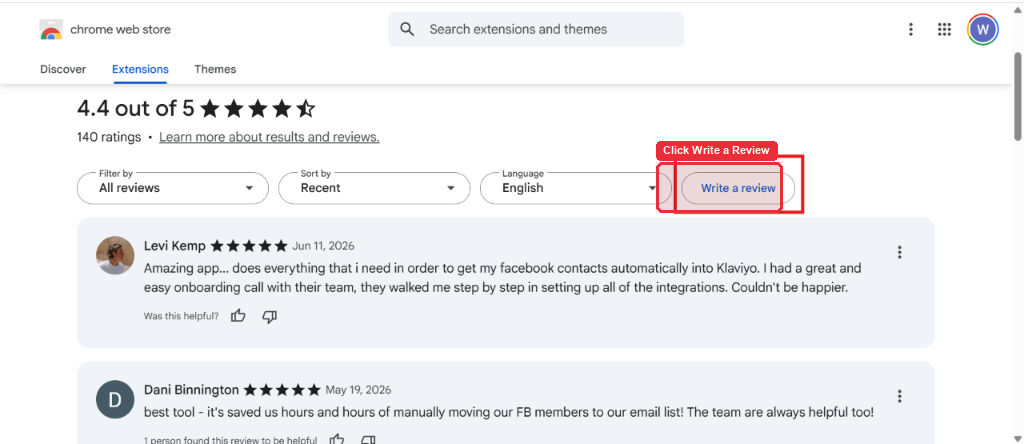Click the 140 ratings text

pyautogui.click(x=109, y=137)
